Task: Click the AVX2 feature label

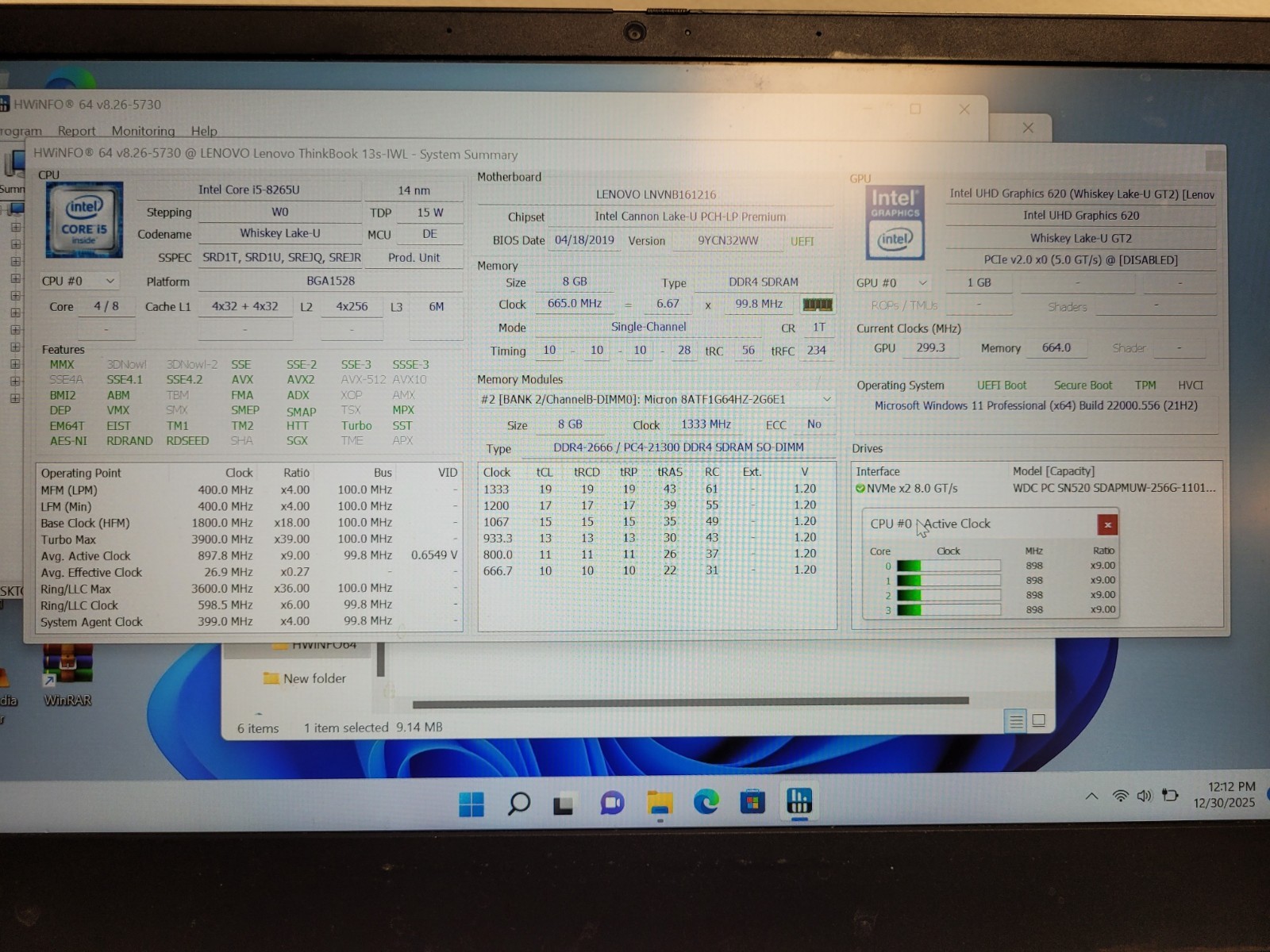Action: point(301,379)
